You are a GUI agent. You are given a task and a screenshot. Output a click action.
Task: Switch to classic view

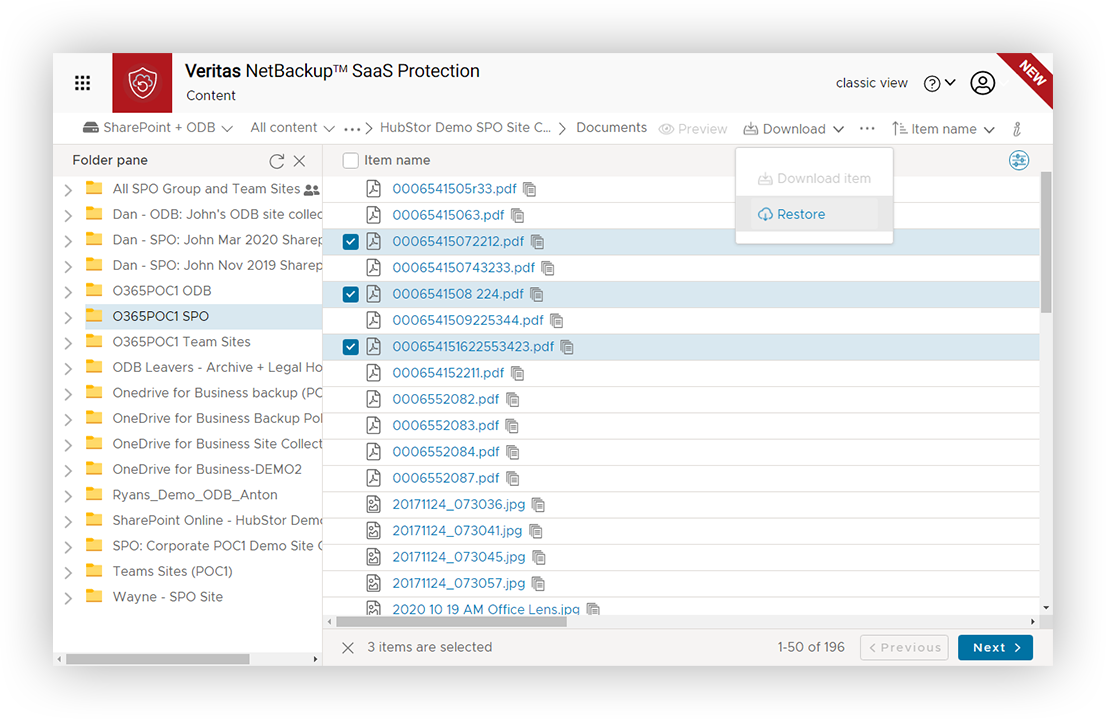pyautogui.click(x=872, y=83)
